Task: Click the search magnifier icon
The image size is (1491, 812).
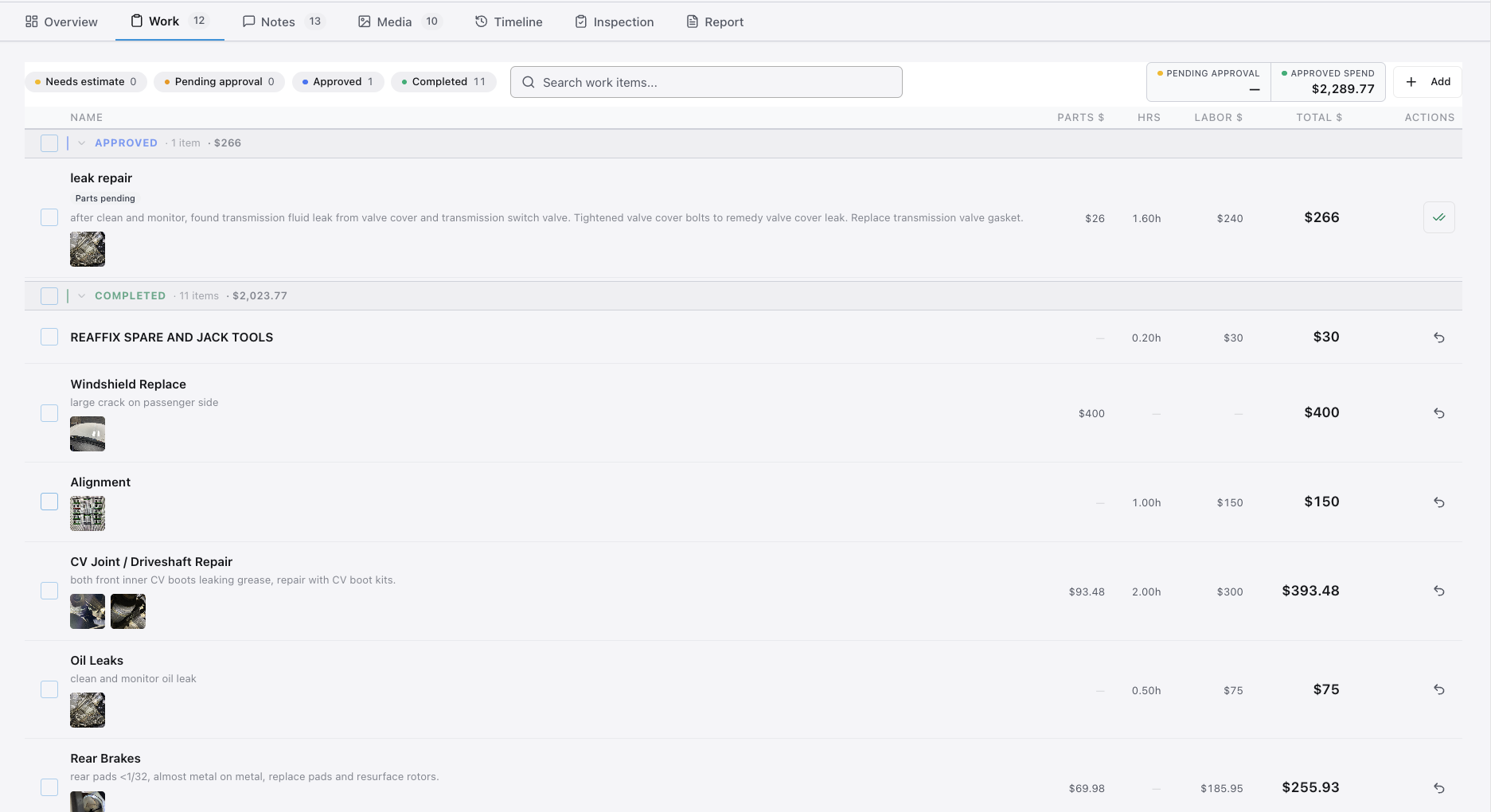Action: point(529,82)
